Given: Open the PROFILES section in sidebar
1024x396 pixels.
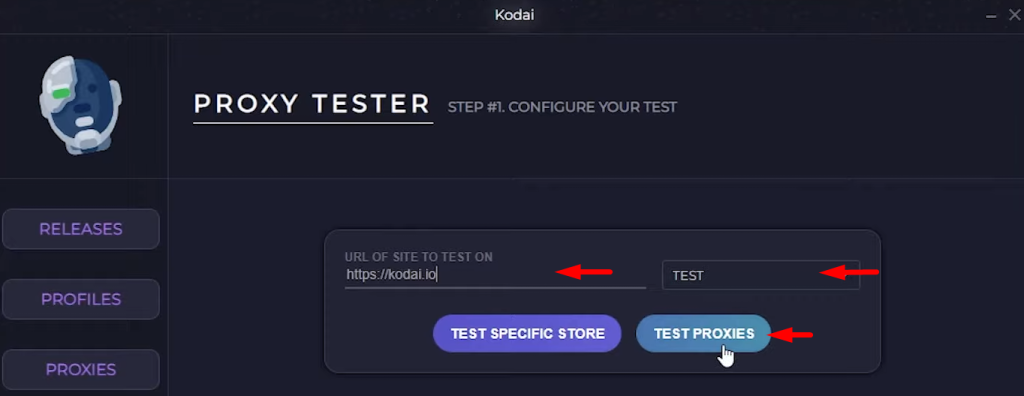Looking at the screenshot, I should 81,299.
